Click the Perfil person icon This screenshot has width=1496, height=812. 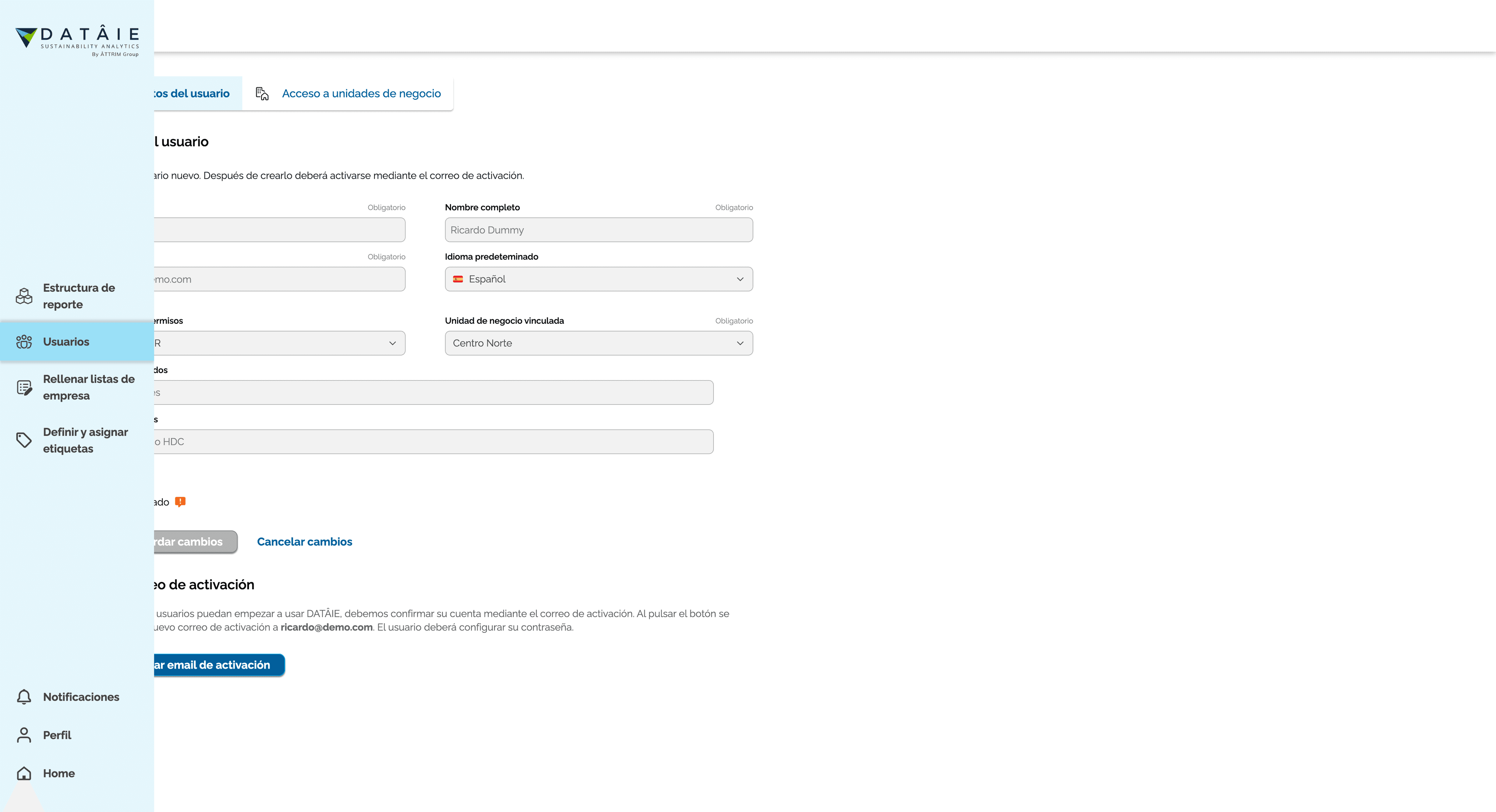tap(24, 735)
